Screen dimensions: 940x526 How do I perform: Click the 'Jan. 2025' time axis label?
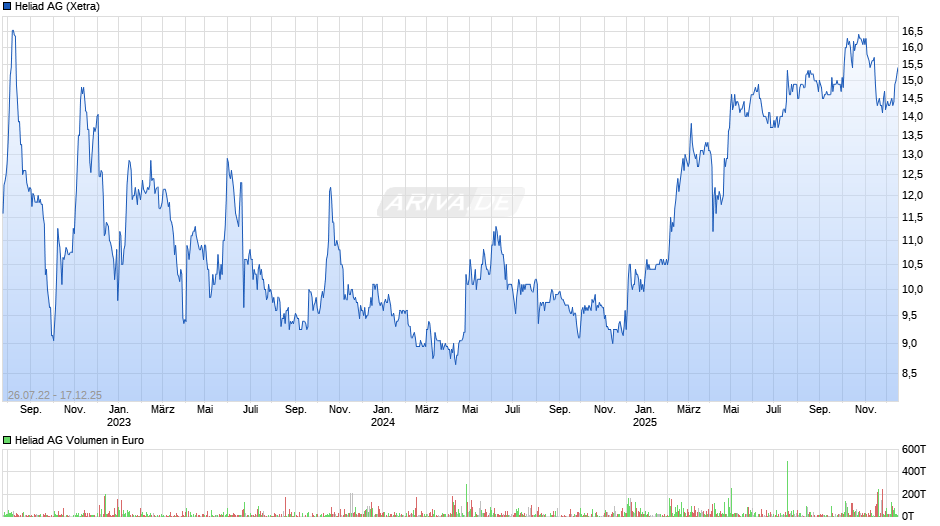[x=644, y=416]
